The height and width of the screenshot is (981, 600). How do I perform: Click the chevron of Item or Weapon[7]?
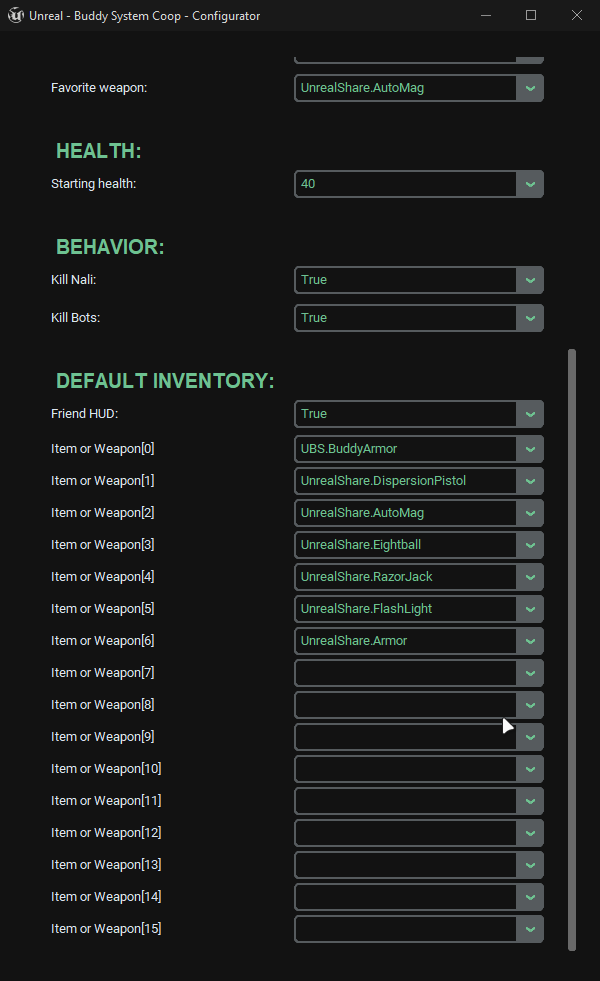click(530, 673)
